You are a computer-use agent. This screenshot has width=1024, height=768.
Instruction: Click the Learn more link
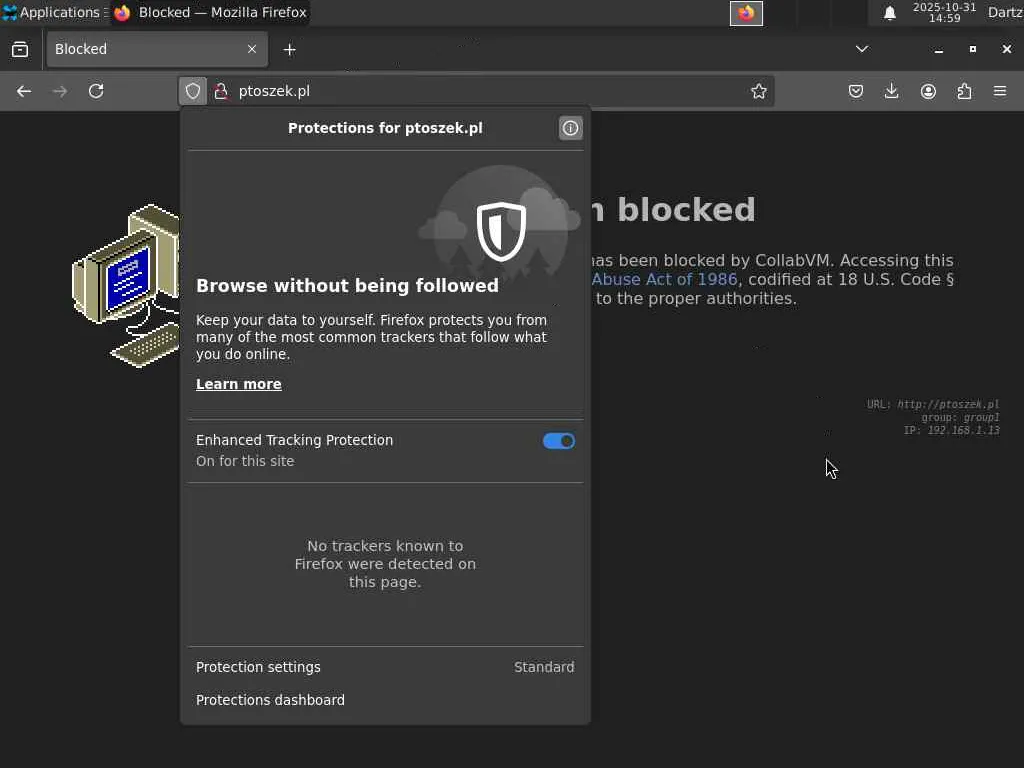coord(238,384)
